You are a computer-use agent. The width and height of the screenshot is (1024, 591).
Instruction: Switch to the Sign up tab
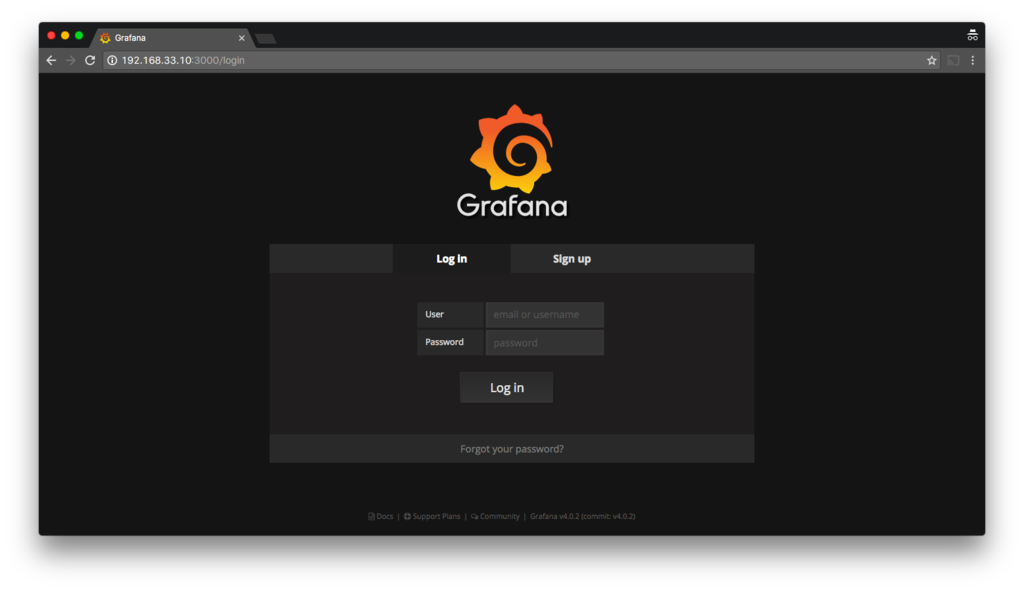[x=571, y=259]
